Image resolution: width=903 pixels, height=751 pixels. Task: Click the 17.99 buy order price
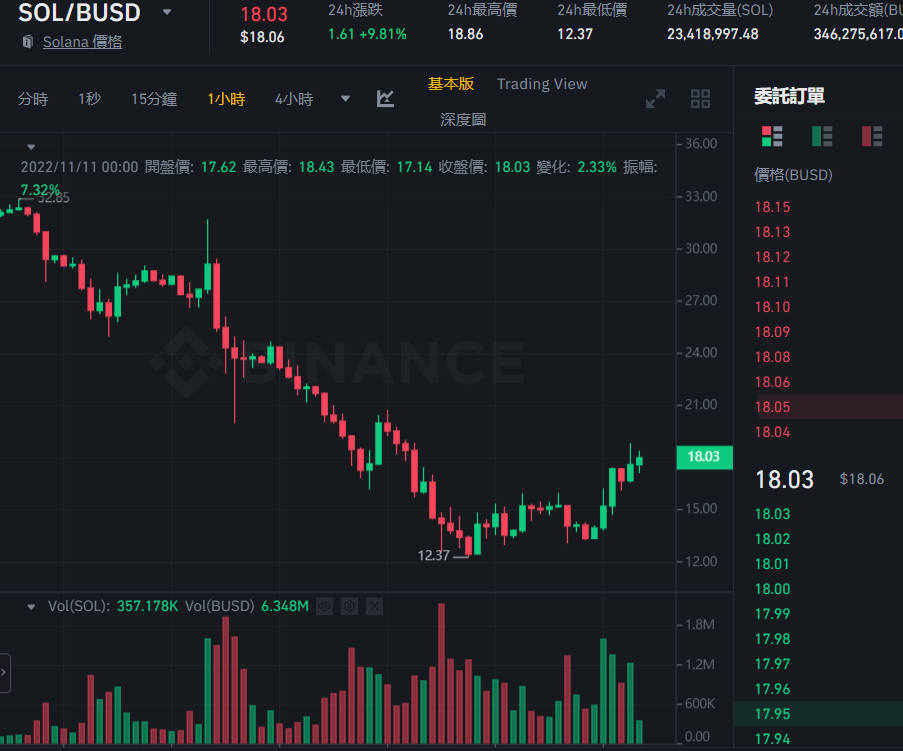772,614
